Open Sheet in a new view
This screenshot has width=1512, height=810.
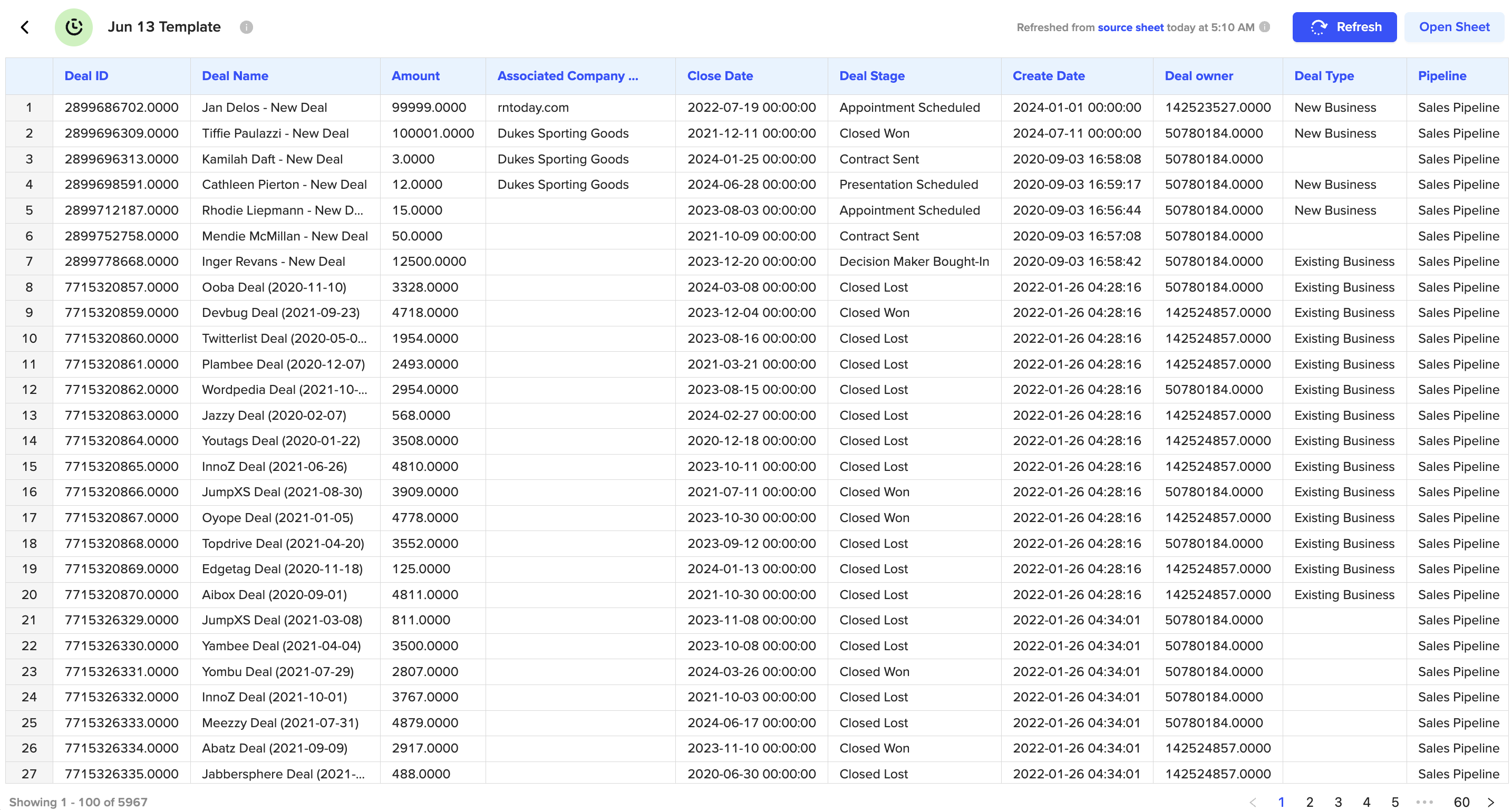[x=1455, y=27]
